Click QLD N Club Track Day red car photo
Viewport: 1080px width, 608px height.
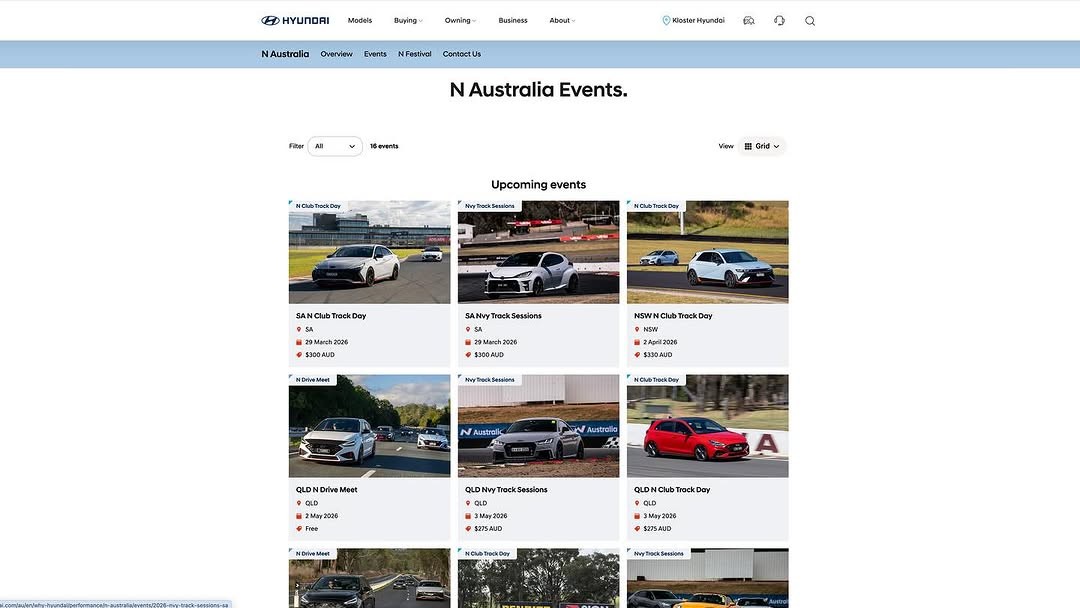707,426
